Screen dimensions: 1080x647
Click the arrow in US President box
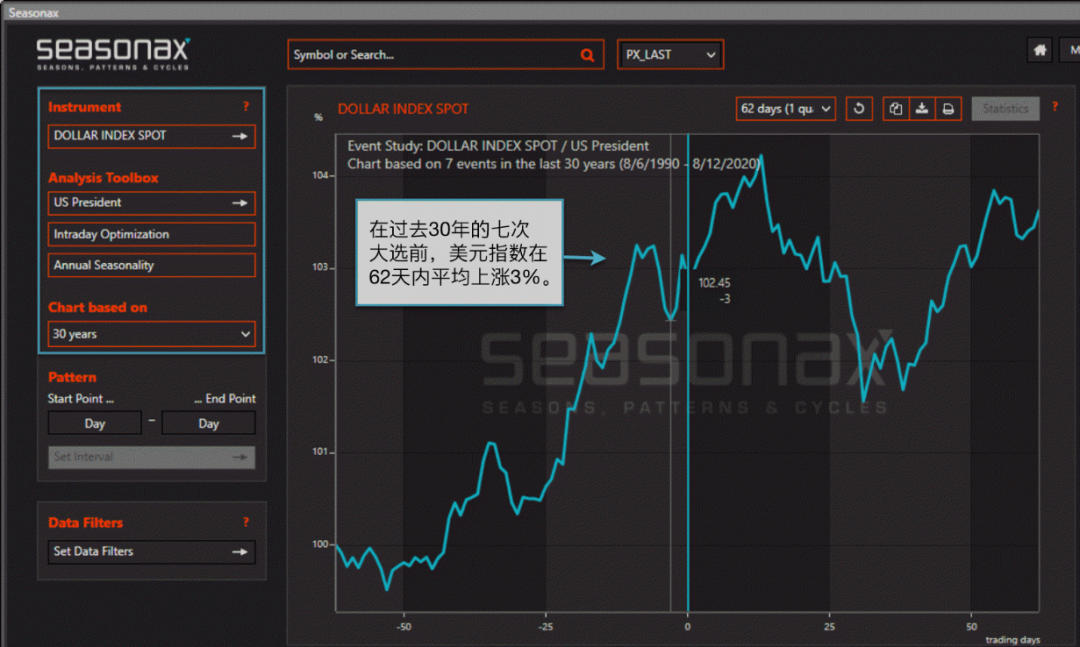[x=240, y=203]
